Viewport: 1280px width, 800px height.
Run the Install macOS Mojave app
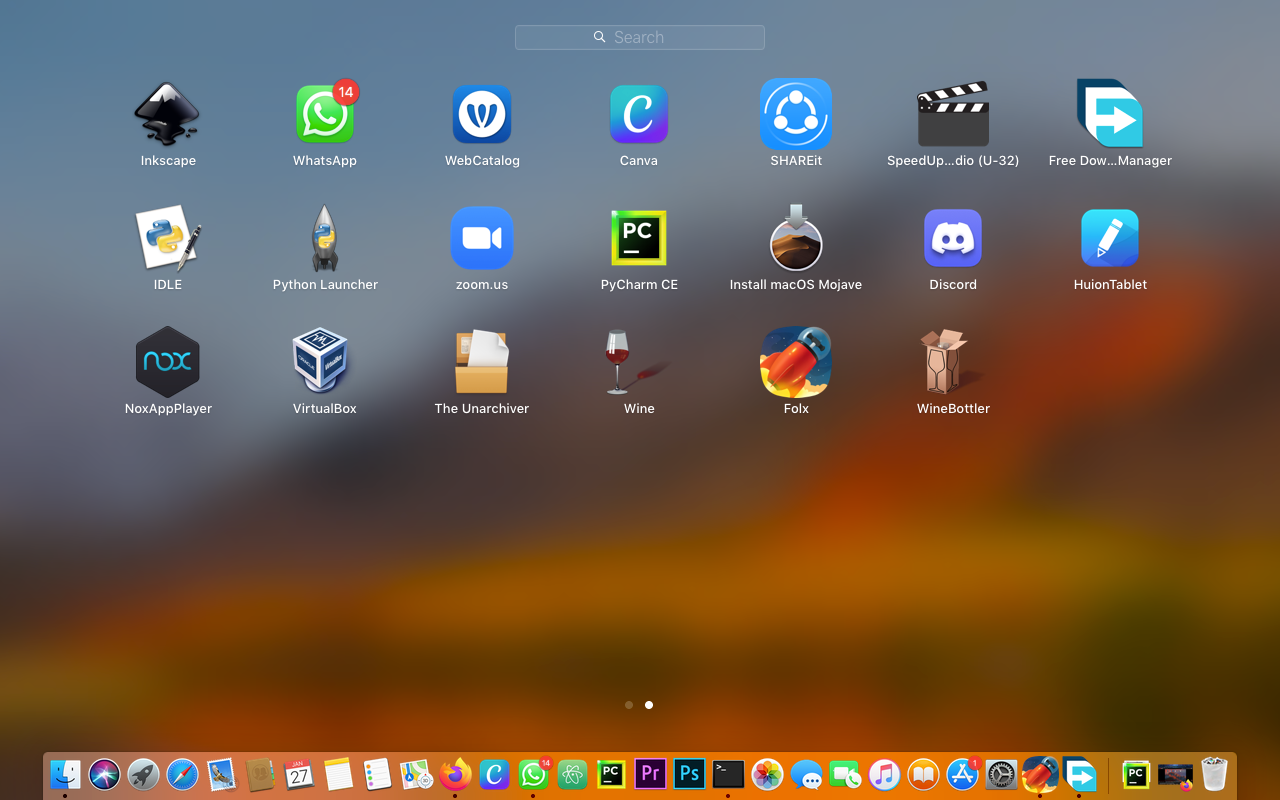(x=796, y=237)
